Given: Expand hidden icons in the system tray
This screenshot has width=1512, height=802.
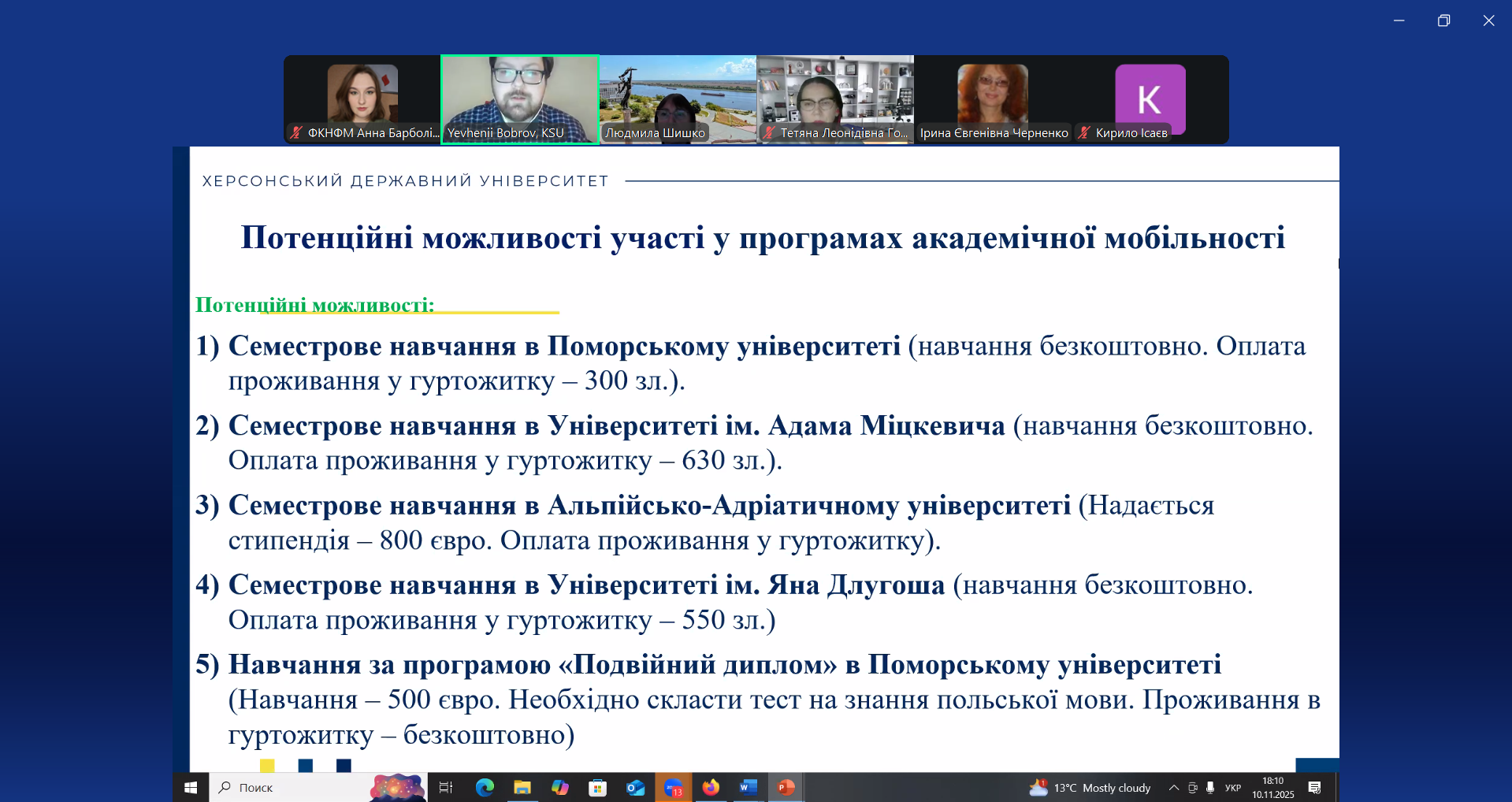Looking at the screenshot, I should (1172, 787).
